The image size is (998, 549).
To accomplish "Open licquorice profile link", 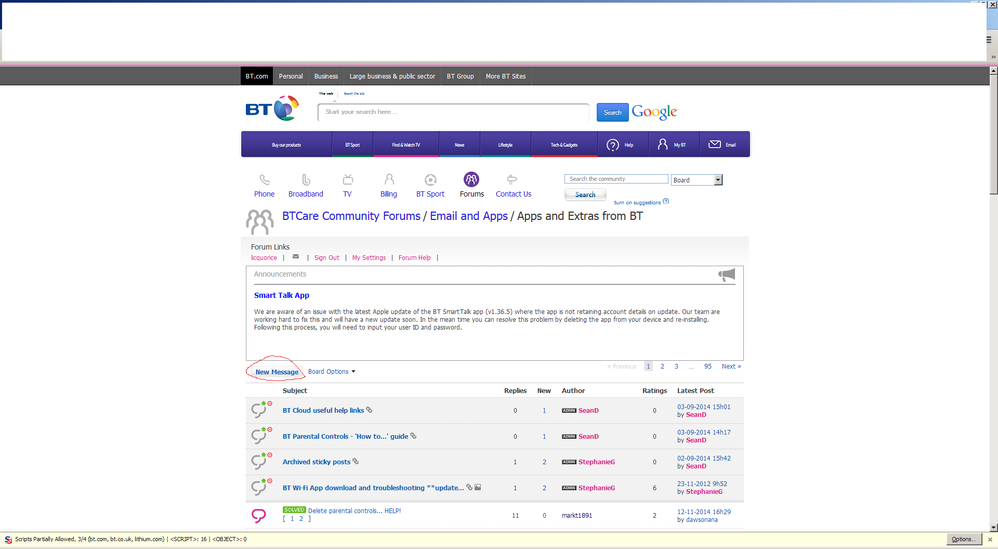I will (x=264, y=258).
